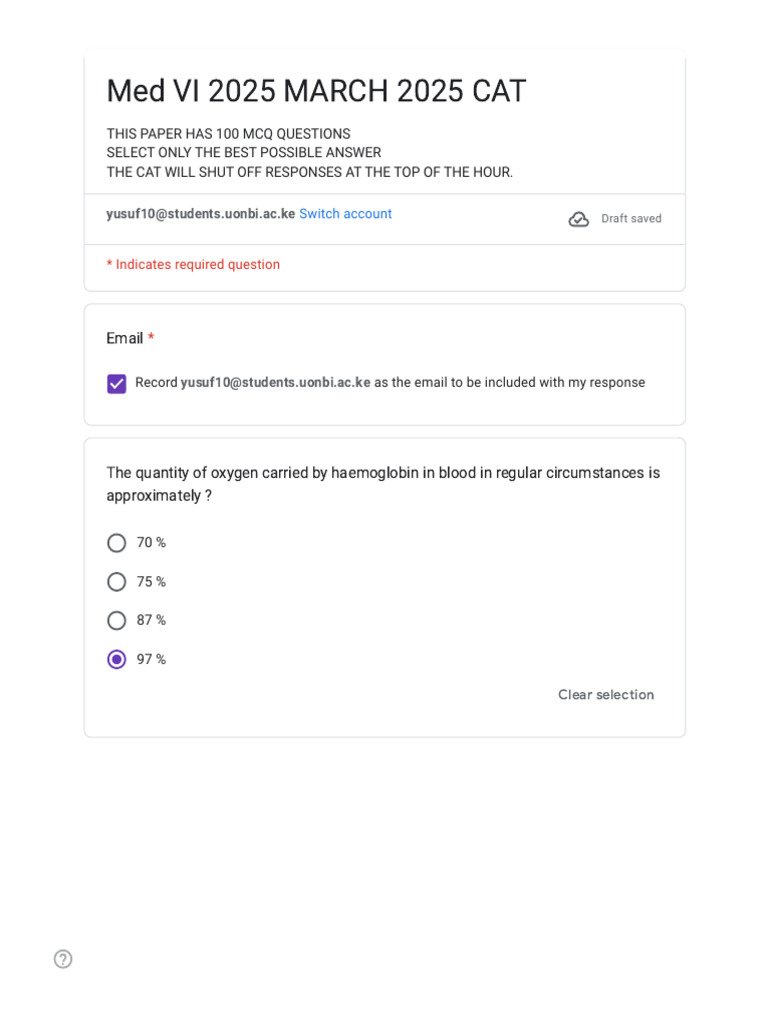Select the 70 % radio option

click(x=117, y=543)
